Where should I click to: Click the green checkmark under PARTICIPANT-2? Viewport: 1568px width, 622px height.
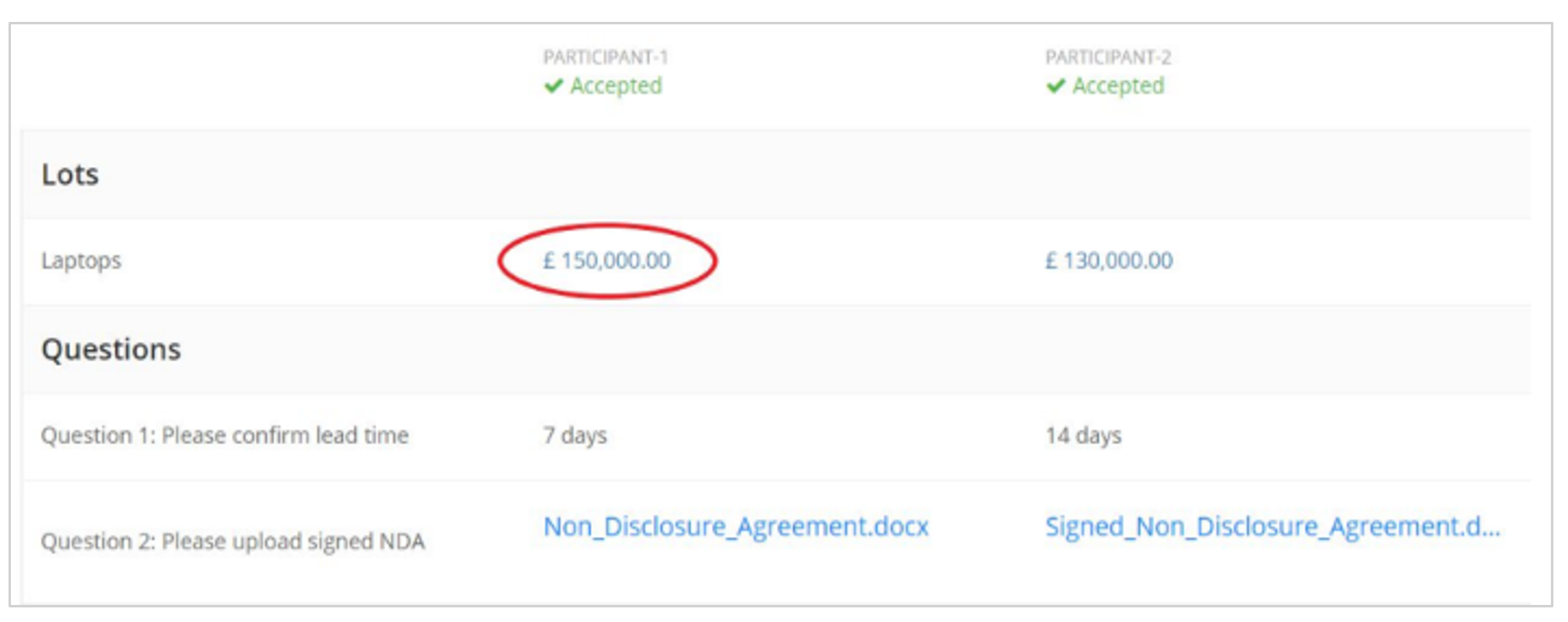pyautogui.click(x=1055, y=86)
